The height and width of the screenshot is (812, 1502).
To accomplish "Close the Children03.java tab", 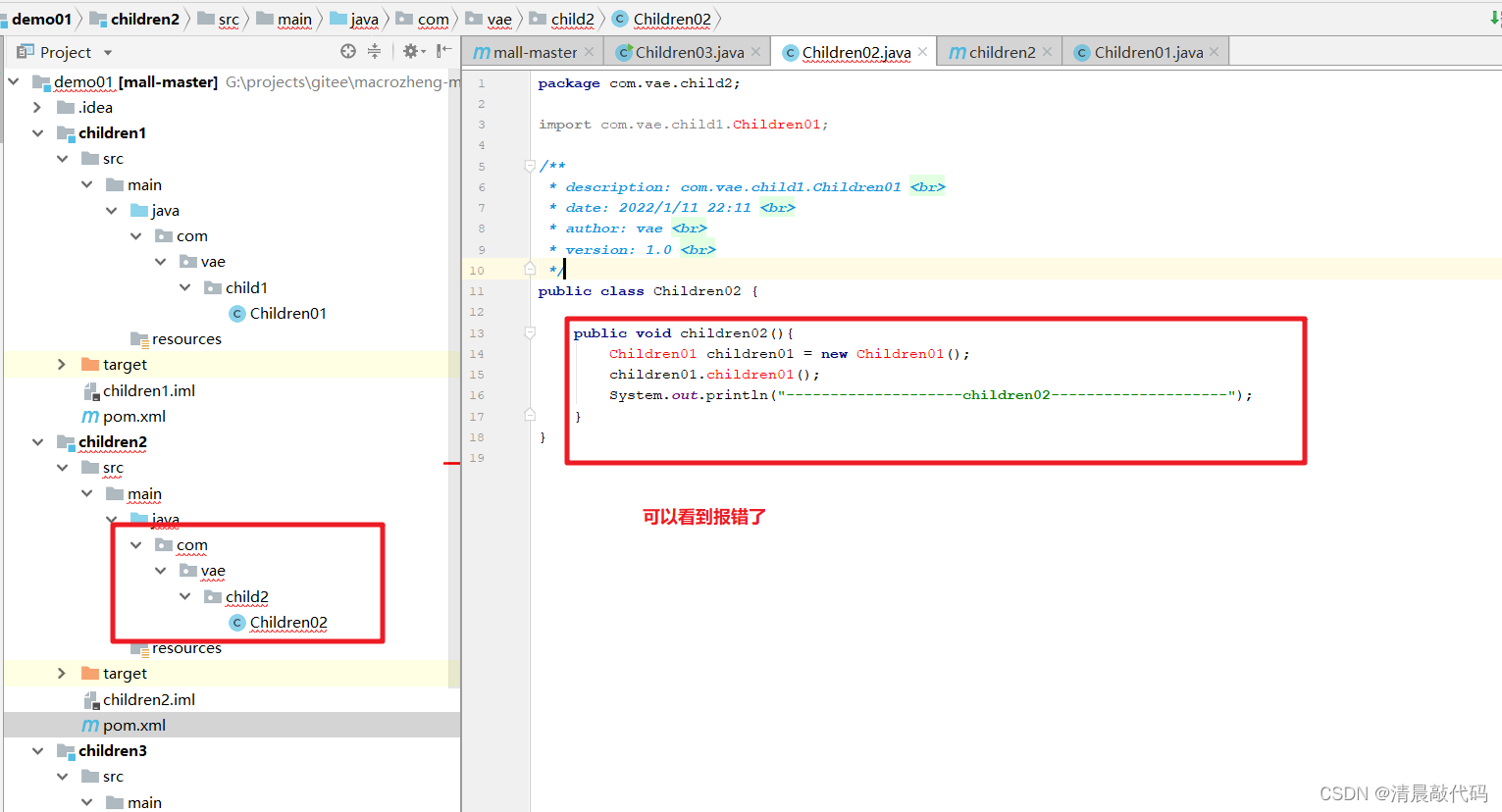I will tap(755, 52).
